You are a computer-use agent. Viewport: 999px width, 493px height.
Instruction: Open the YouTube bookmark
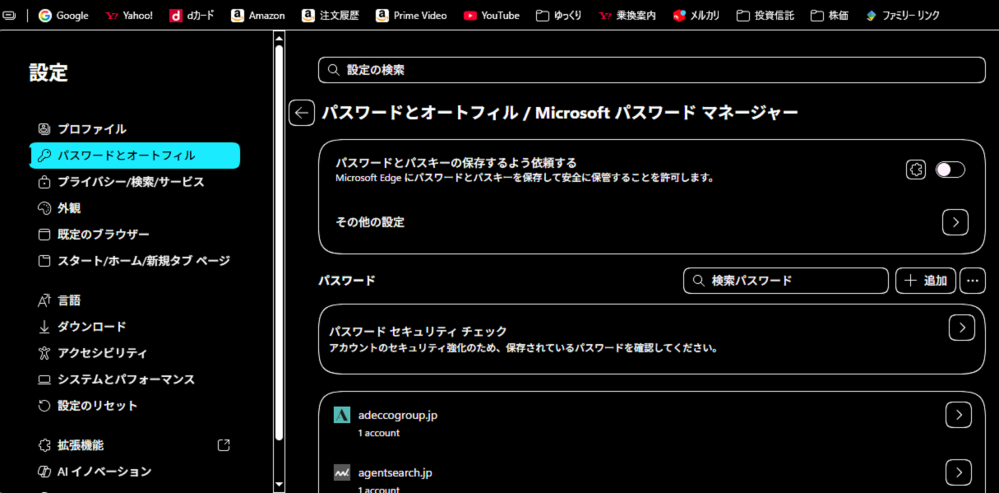click(x=491, y=15)
